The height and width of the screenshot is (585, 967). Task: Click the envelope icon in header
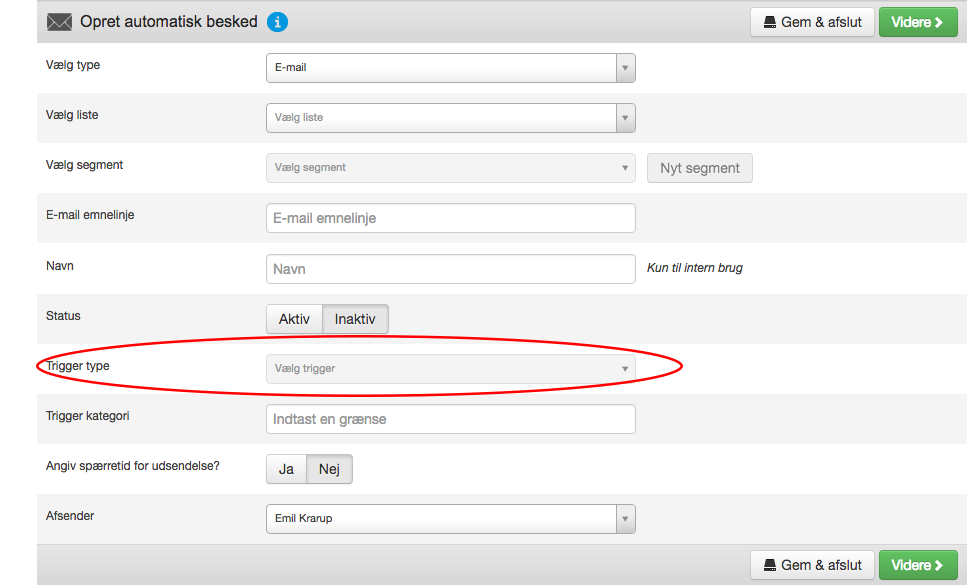pyautogui.click(x=60, y=22)
